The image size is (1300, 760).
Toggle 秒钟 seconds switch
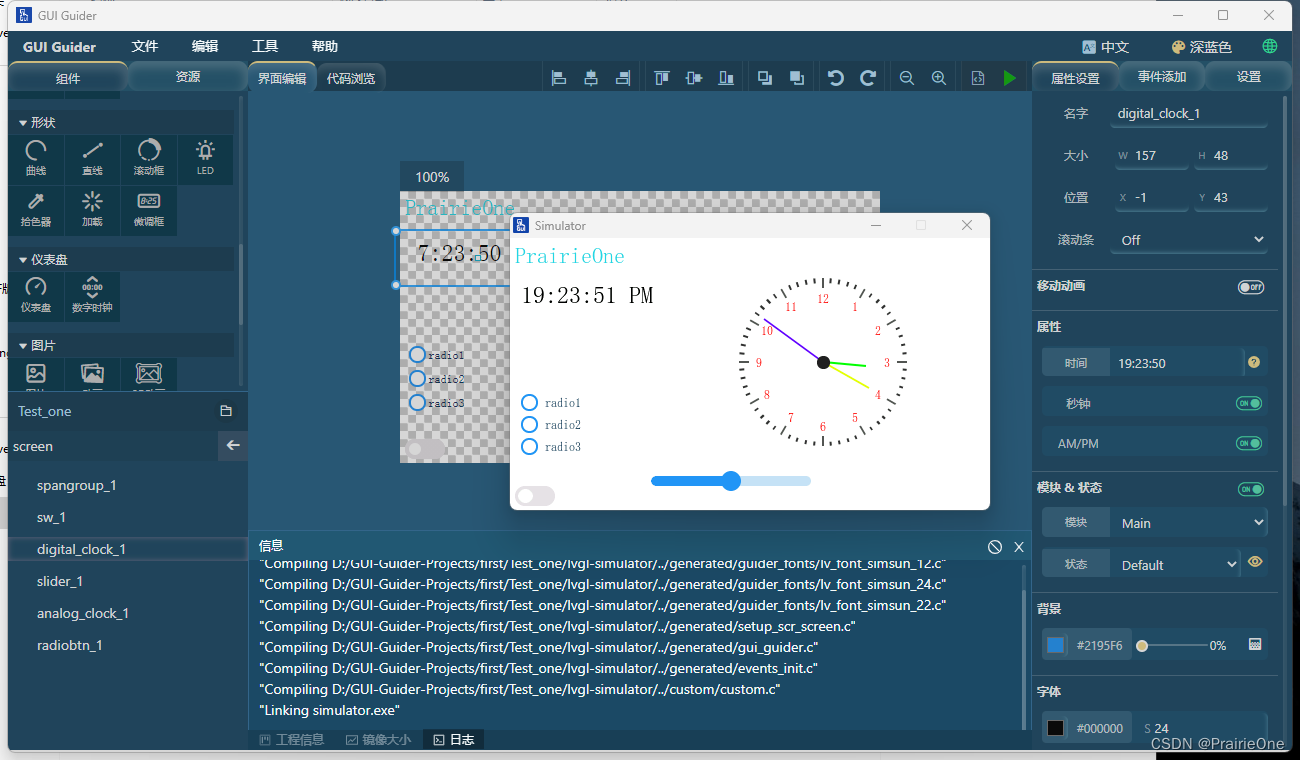[1249, 404]
